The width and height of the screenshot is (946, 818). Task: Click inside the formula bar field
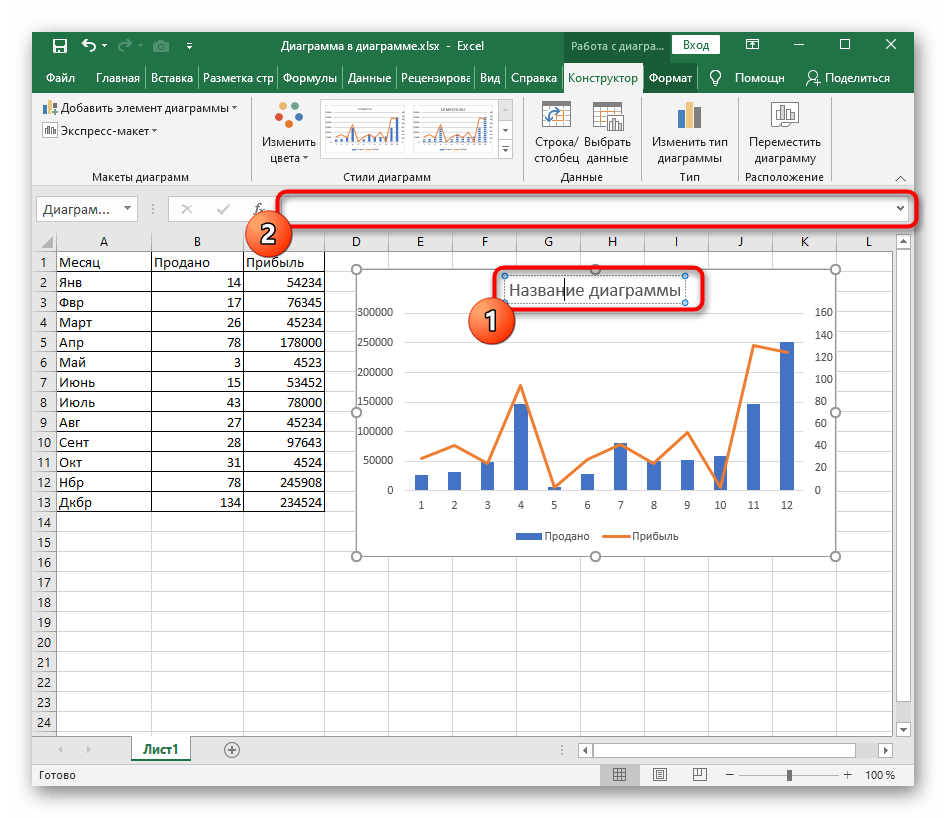(x=588, y=209)
